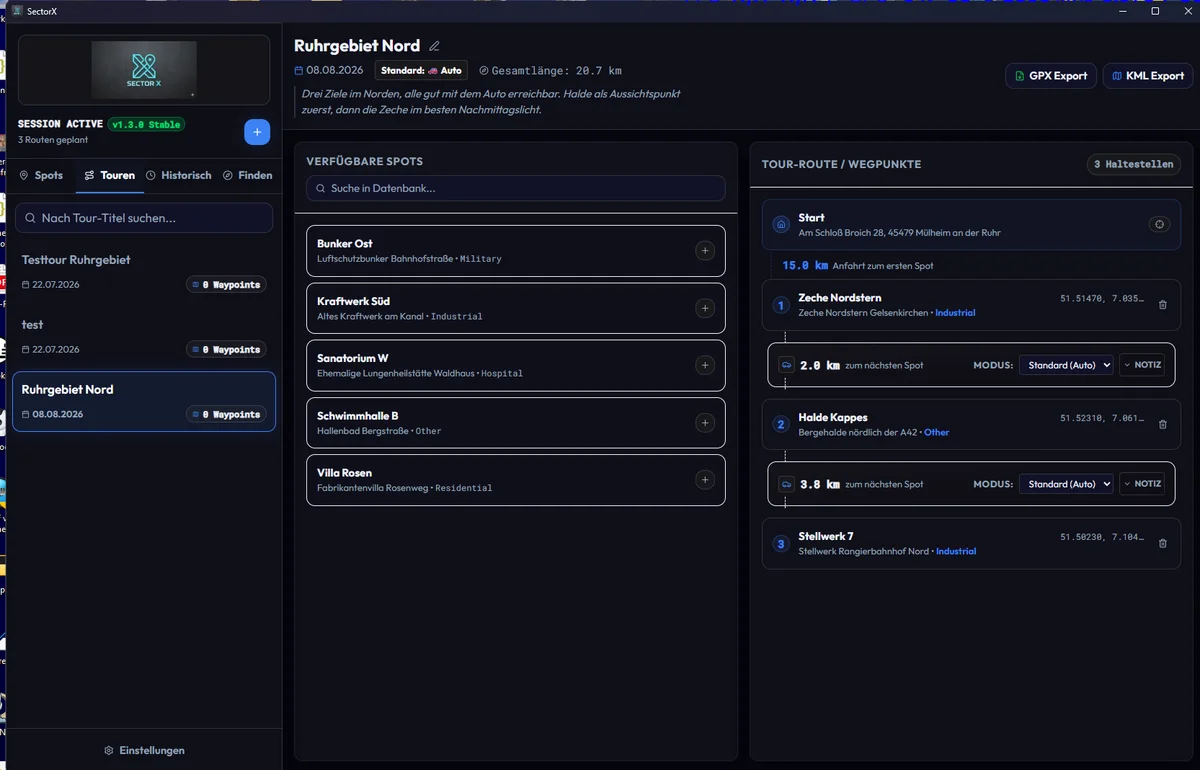Click the car icon beside 3.8 km

[787, 484]
